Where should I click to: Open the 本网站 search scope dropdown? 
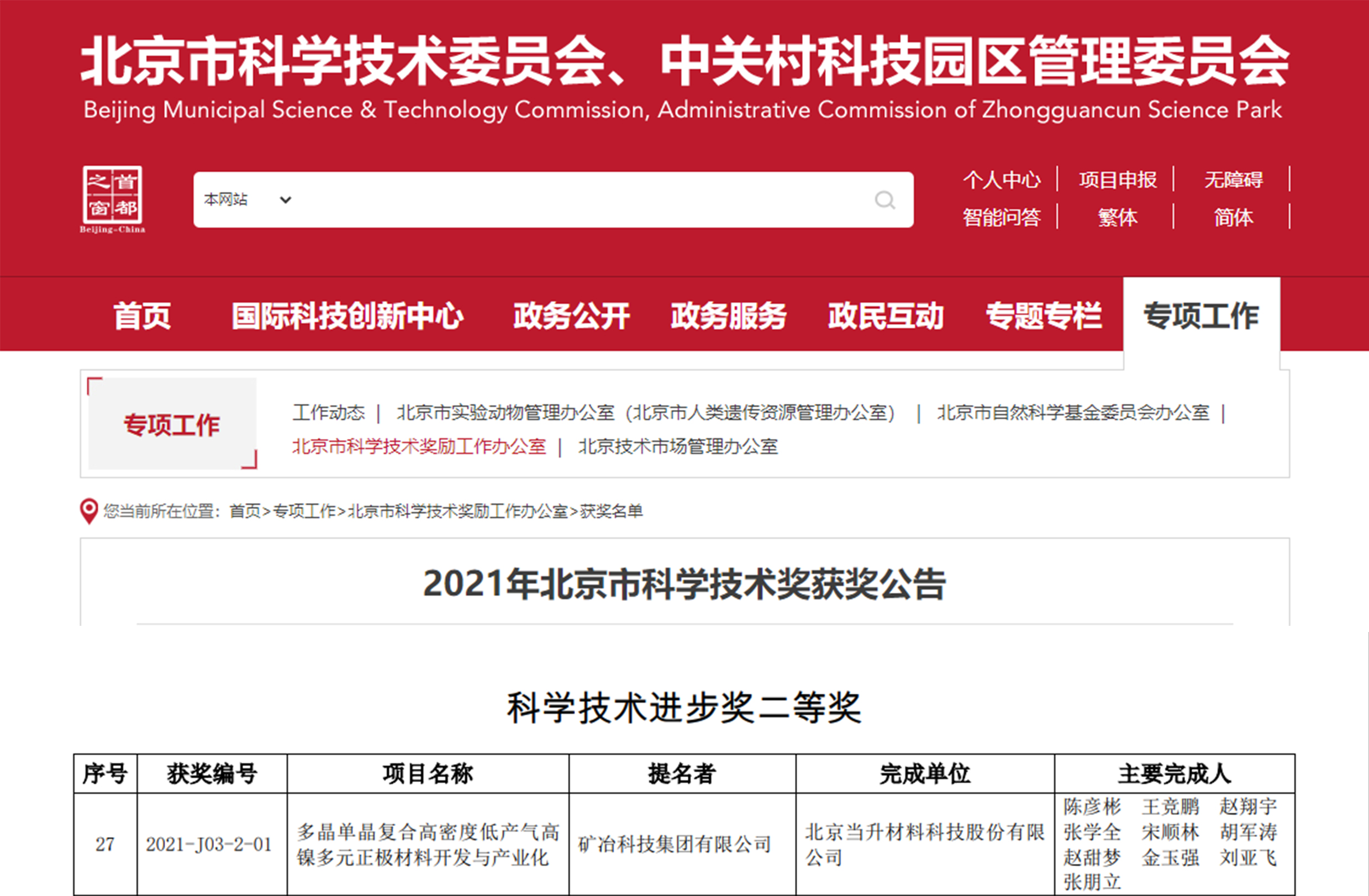click(226, 200)
